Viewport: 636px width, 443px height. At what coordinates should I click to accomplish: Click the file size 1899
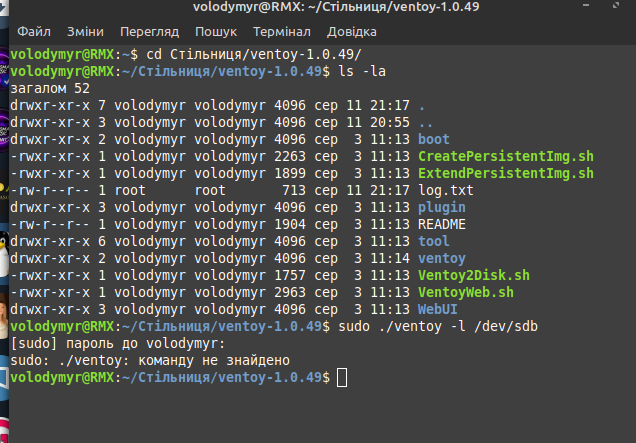click(290, 173)
